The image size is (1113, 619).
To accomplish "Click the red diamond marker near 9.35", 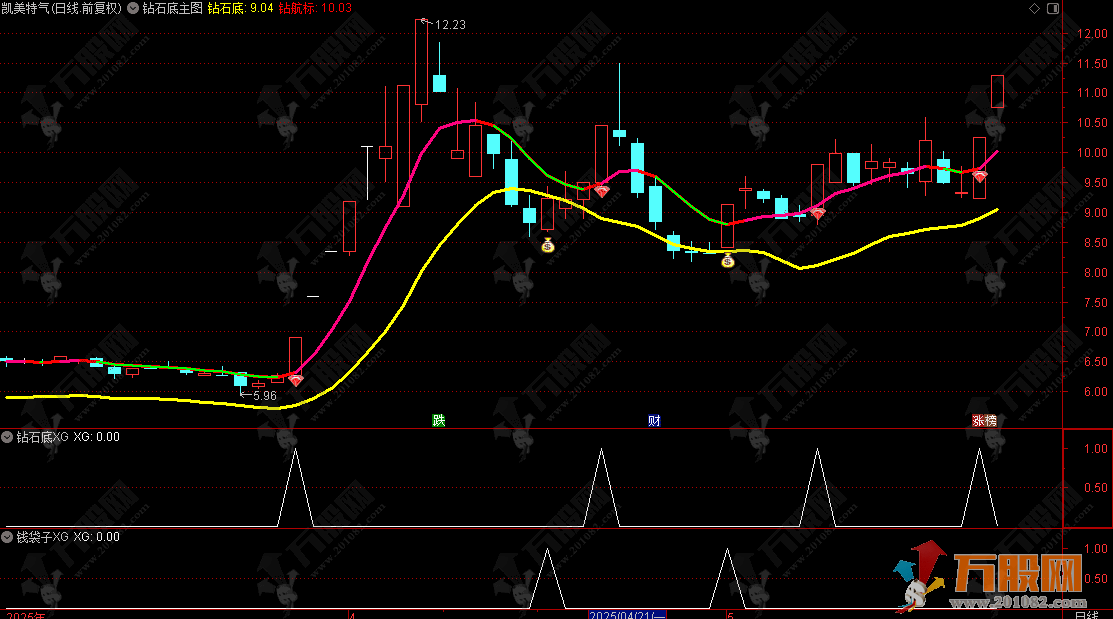I will (602, 191).
